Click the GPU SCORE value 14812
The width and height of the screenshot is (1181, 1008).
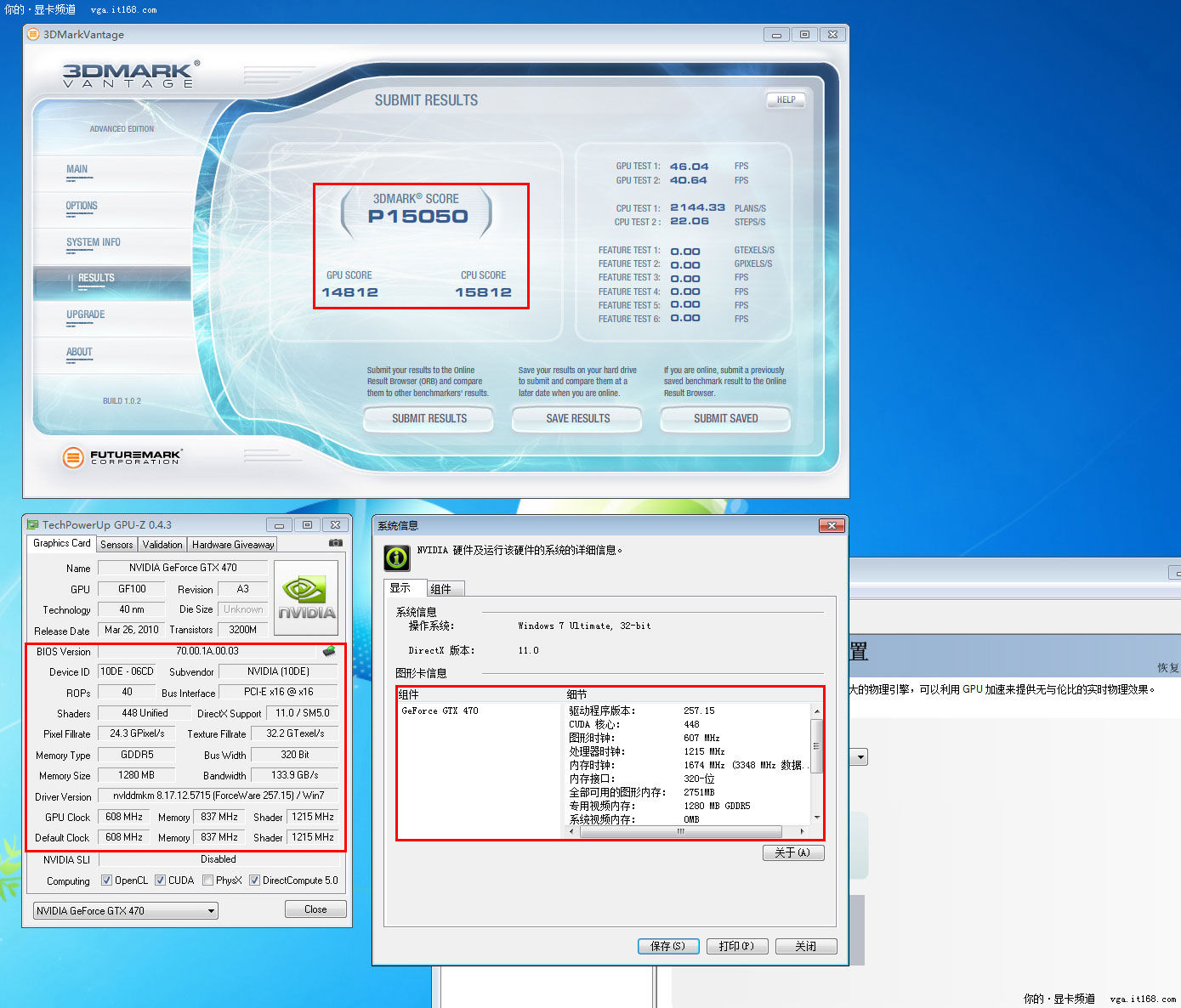tap(349, 292)
